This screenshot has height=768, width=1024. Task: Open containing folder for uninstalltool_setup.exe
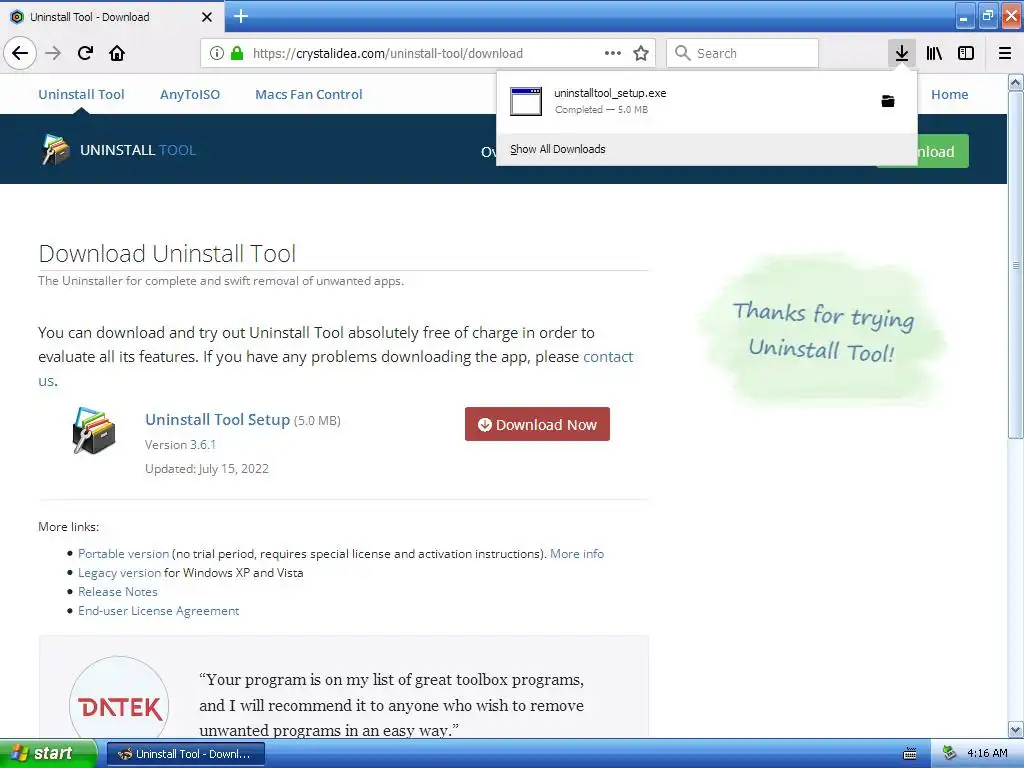[888, 101]
